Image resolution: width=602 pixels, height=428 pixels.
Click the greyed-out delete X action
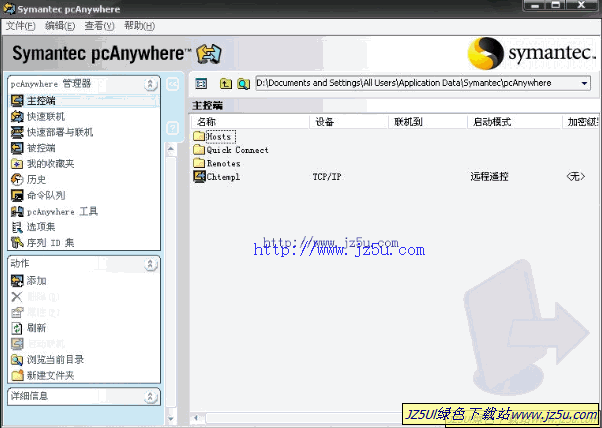pyautogui.click(x=17, y=296)
